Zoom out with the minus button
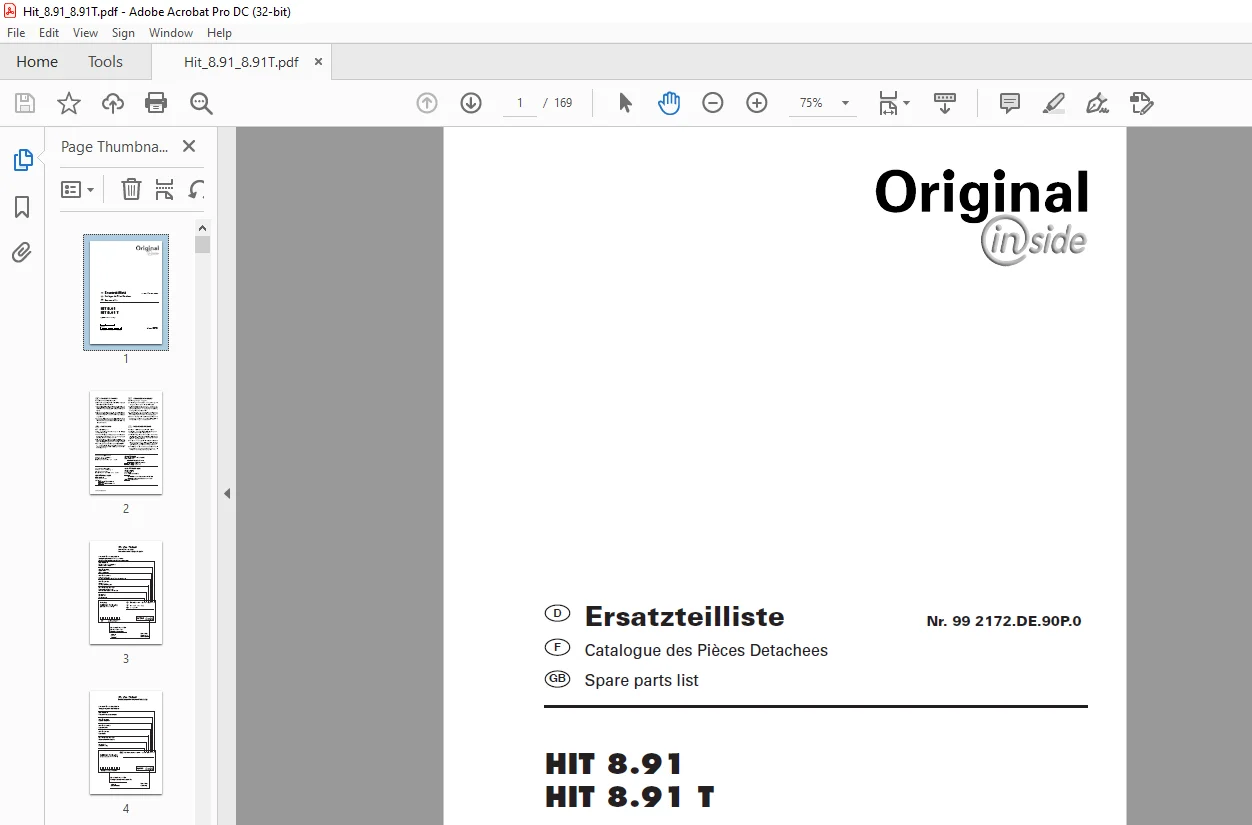The width and height of the screenshot is (1252, 825). [x=713, y=103]
